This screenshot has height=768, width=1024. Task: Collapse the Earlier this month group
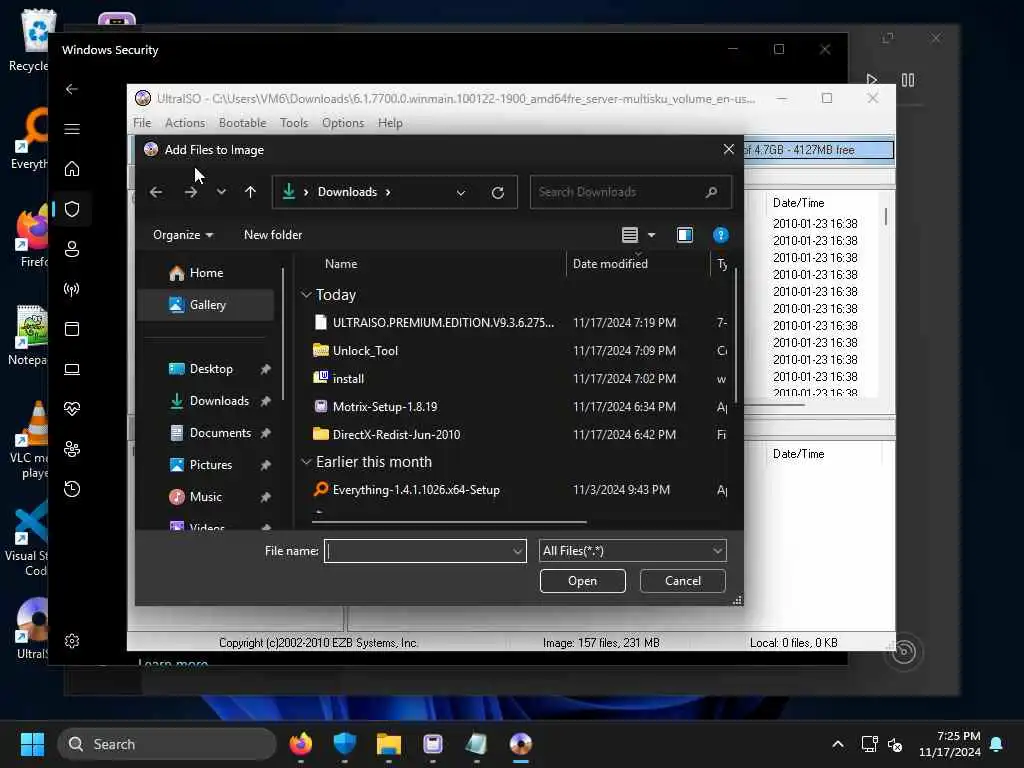click(x=306, y=462)
